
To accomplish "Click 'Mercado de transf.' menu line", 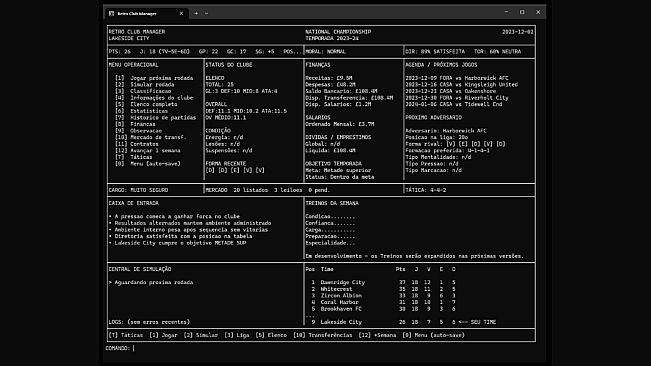I will 151,137.
